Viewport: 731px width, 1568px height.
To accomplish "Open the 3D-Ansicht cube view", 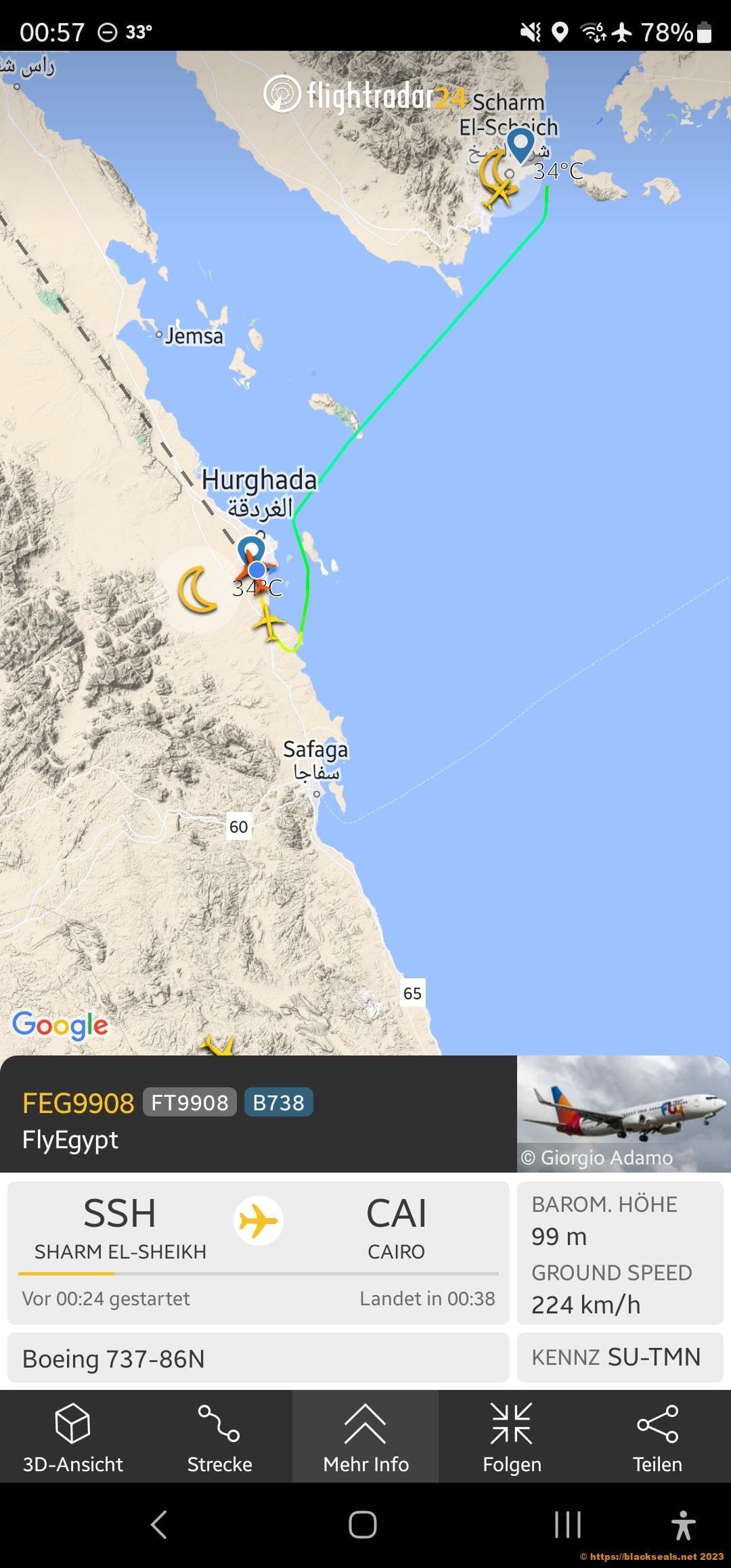I will point(73,1437).
